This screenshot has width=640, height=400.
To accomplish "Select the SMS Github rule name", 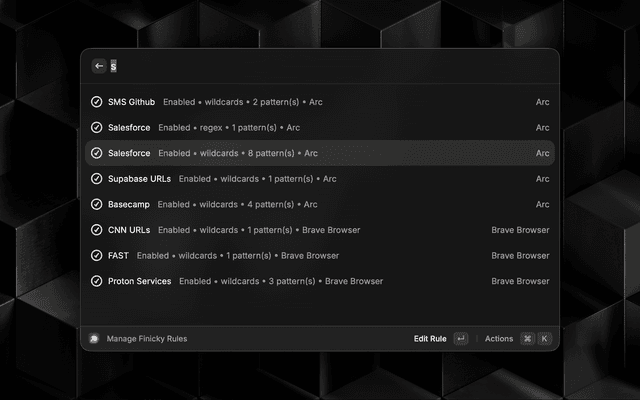I will coord(131,102).
